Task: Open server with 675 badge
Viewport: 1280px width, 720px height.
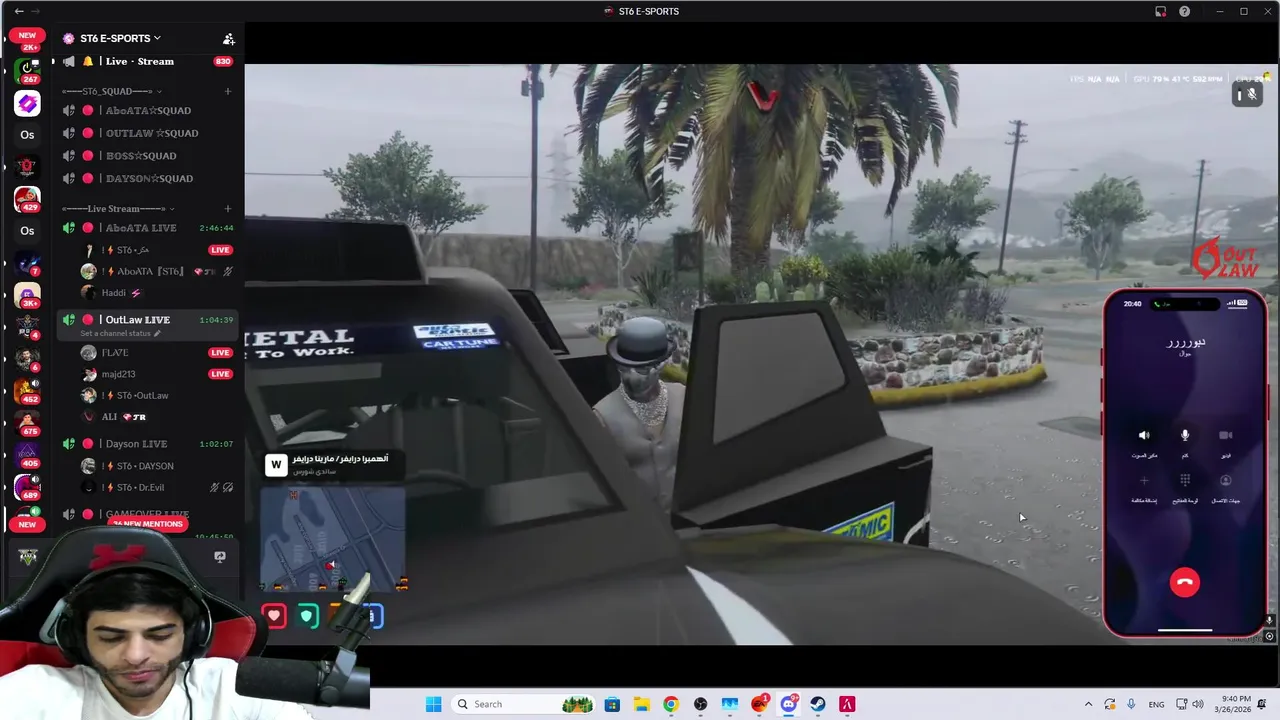Action: click(27, 423)
